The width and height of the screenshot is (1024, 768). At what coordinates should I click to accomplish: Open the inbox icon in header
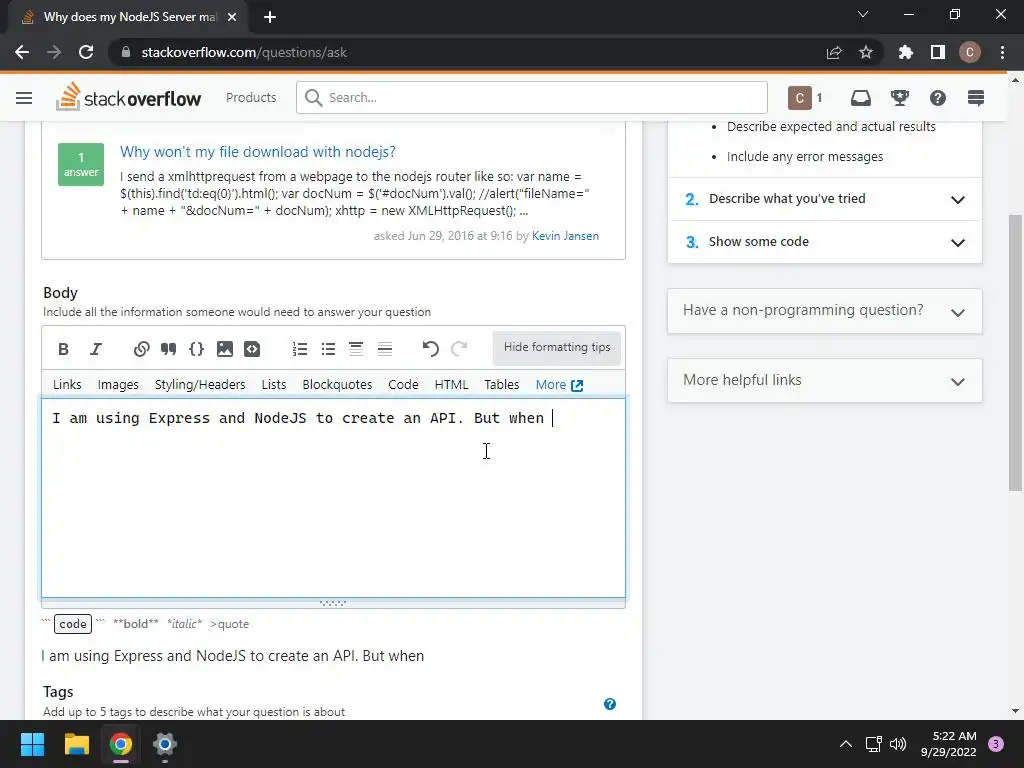(x=861, y=98)
